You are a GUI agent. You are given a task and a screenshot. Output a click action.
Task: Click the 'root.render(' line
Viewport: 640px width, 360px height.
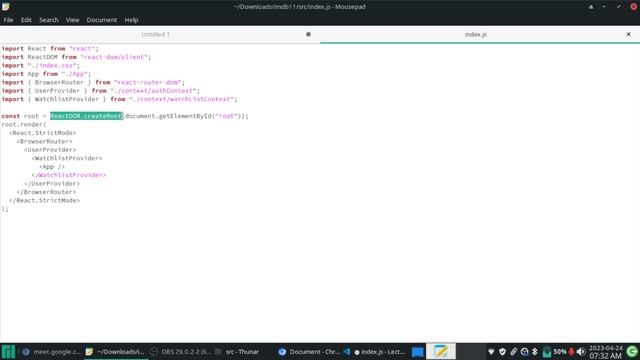[24, 124]
